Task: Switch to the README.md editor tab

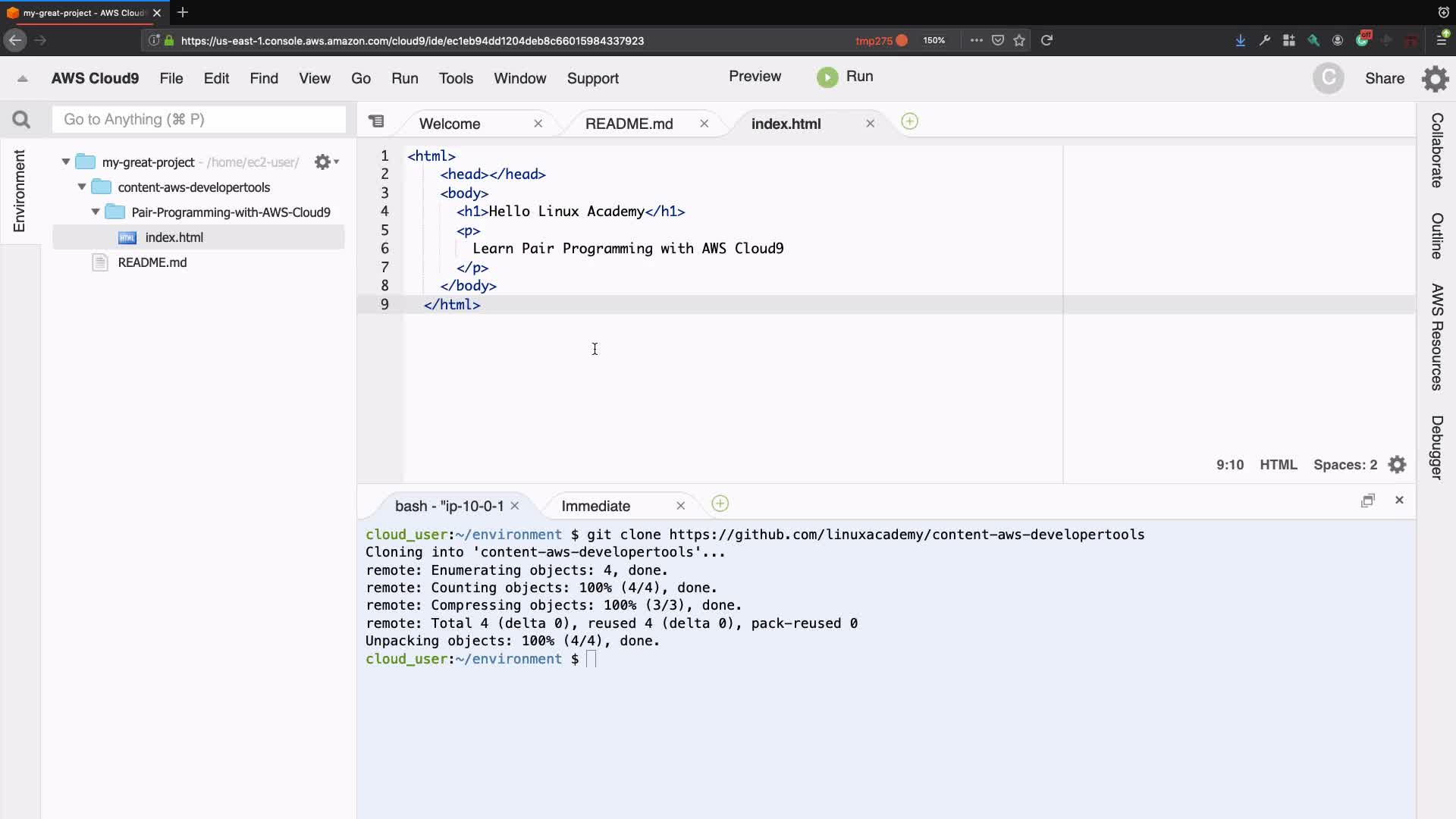Action: click(x=629, y=124)
